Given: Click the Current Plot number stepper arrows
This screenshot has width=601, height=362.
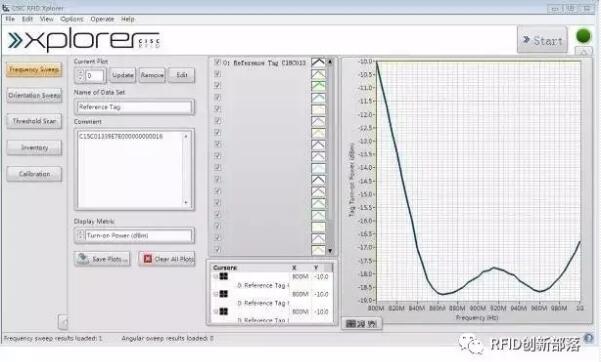Looking at the screenshot, I should point(80,75).
